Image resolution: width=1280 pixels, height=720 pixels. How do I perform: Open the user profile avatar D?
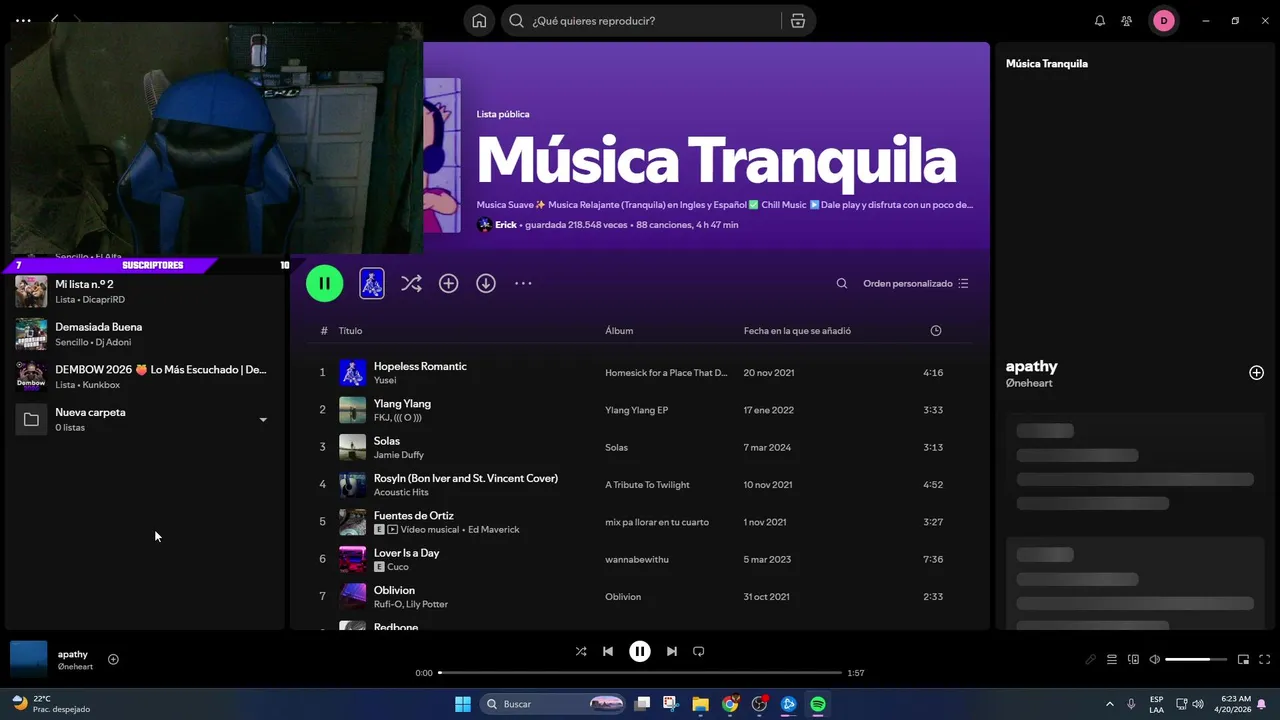(1164, 21)
